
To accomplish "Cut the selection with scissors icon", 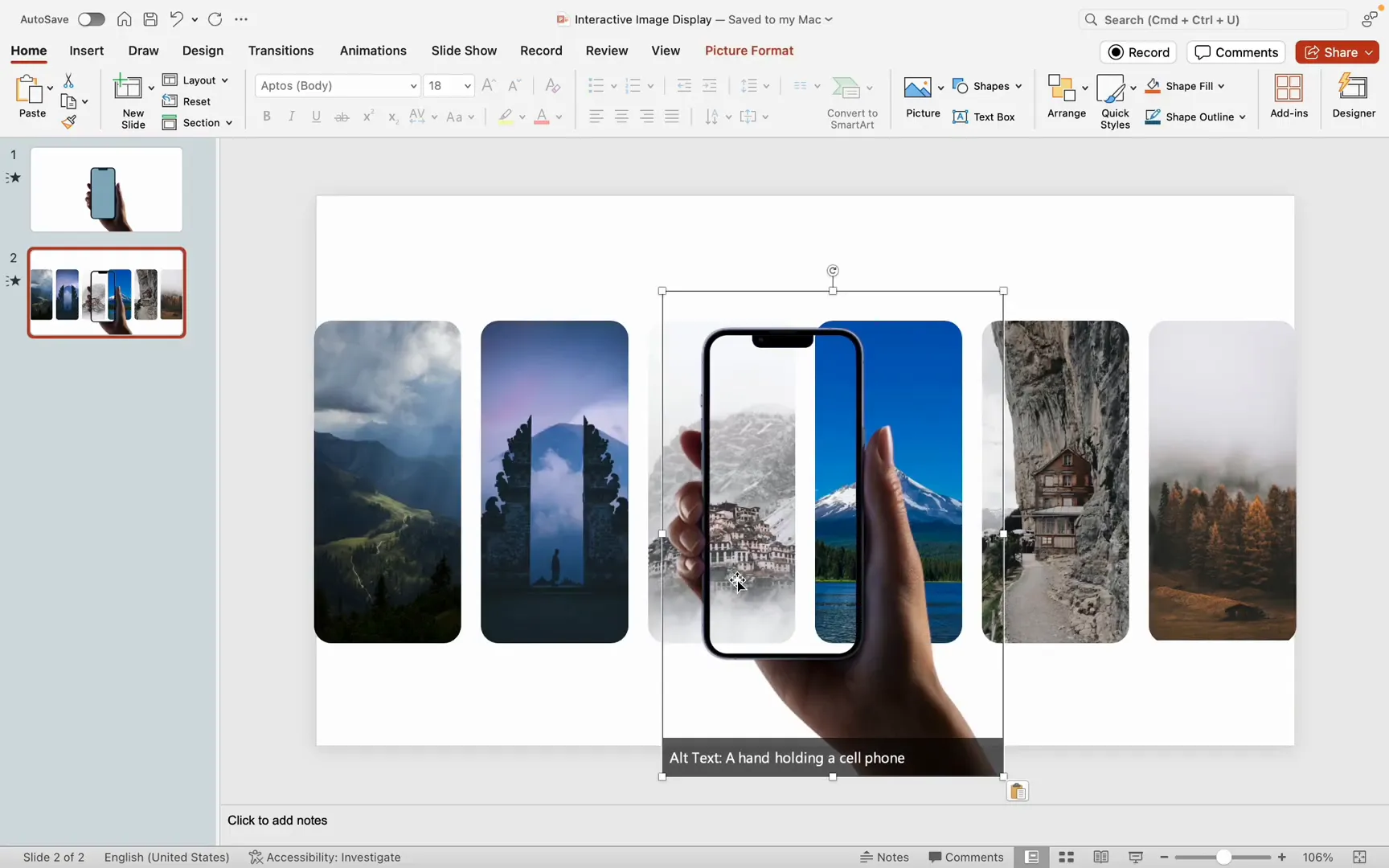I will [68, 80].
